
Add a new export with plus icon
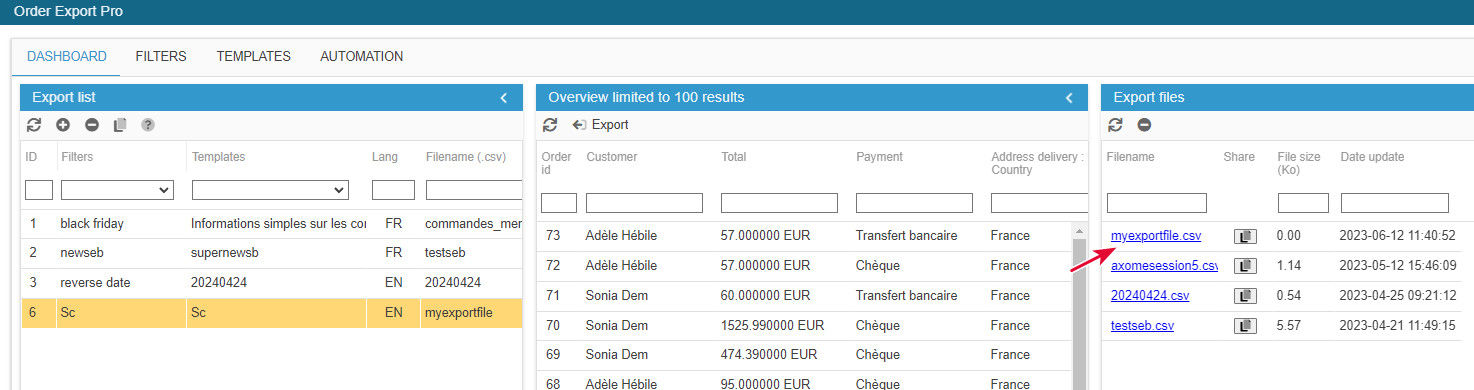point(63,125)
